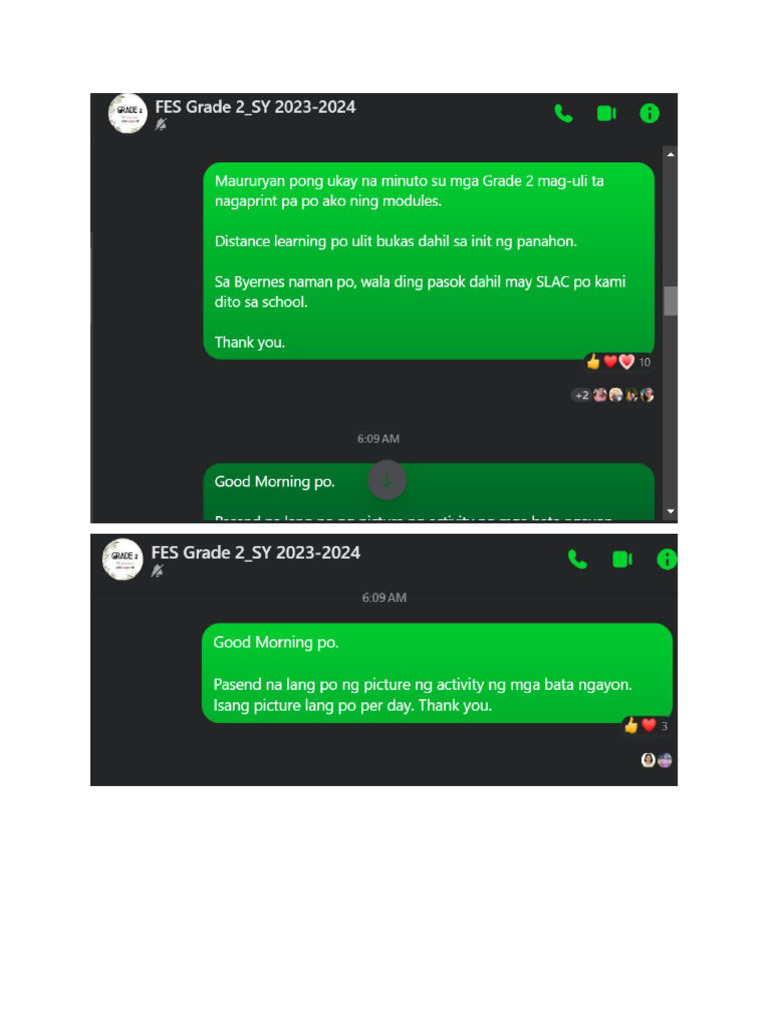Open info icon in lower chat header
The image size is (768, 1024).
pyautogui.click(x=666, y=560)
